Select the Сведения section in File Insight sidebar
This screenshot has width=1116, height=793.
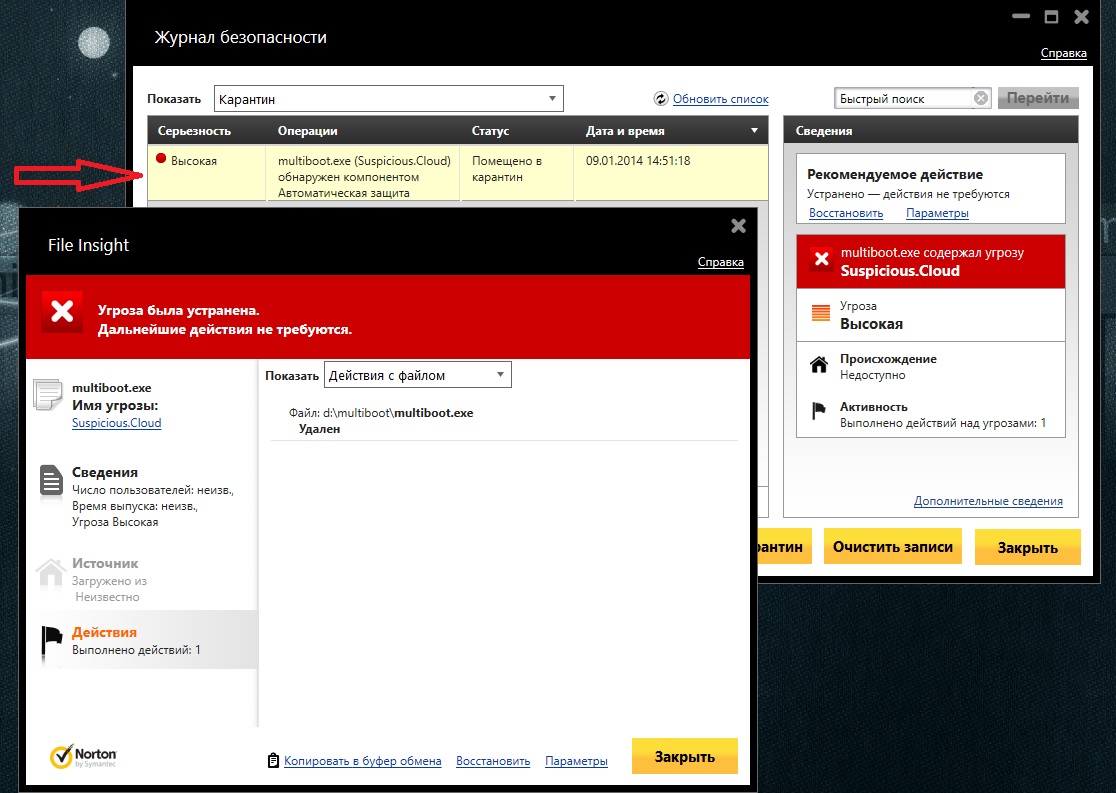[141, 496]
